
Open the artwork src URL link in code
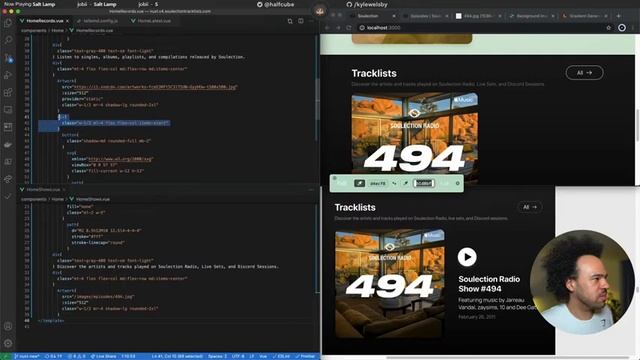pyautogui.click(x=155, y=87)
